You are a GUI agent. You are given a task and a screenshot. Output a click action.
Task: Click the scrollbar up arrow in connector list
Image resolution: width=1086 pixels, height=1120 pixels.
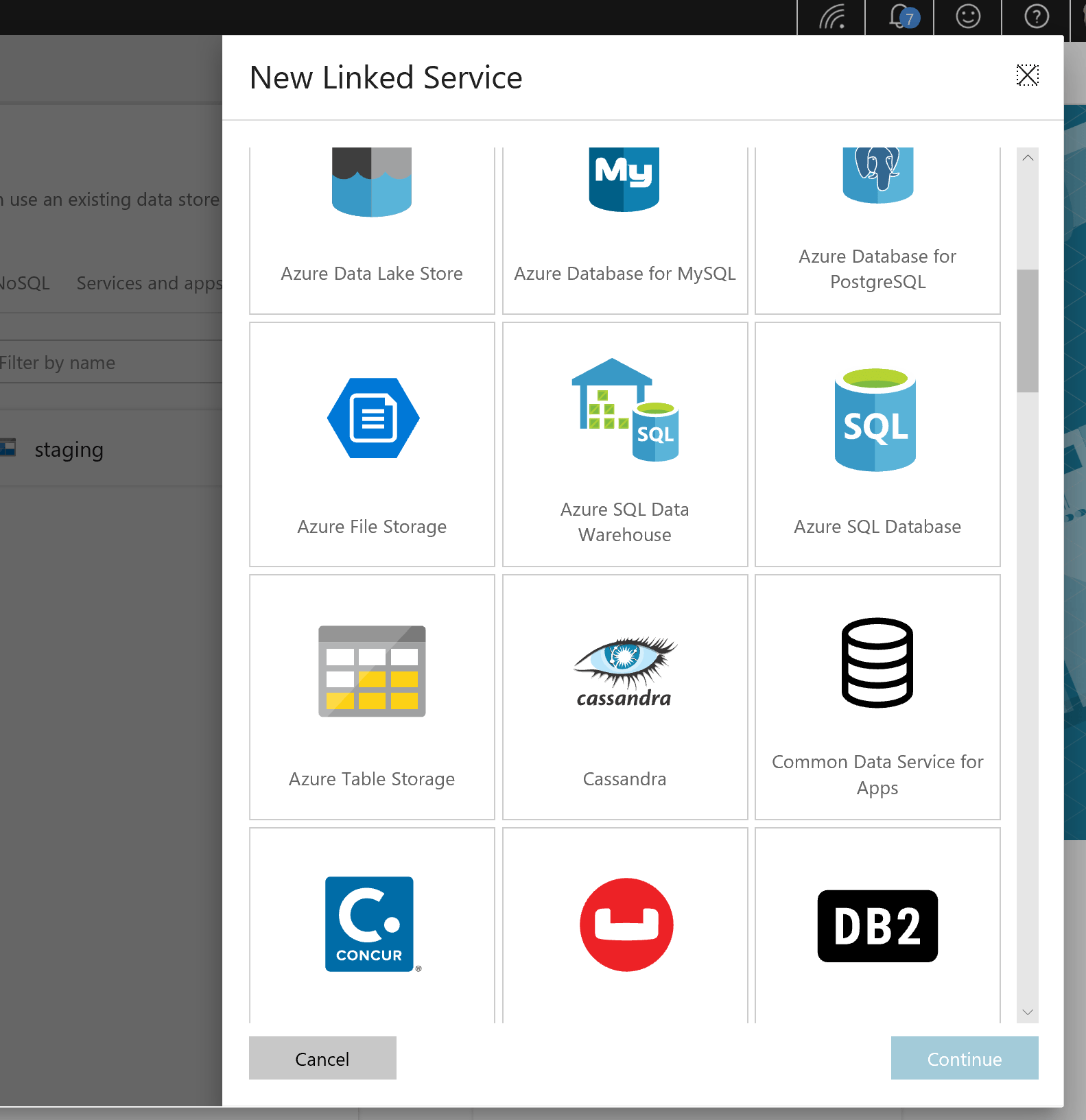click(1028, 158)
